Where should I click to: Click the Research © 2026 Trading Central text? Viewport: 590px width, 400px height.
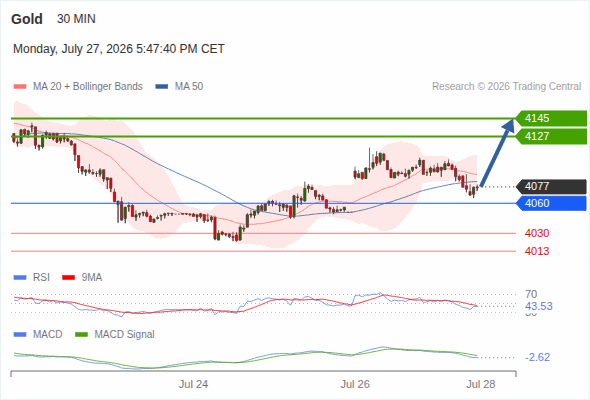[x=506, y=87]
